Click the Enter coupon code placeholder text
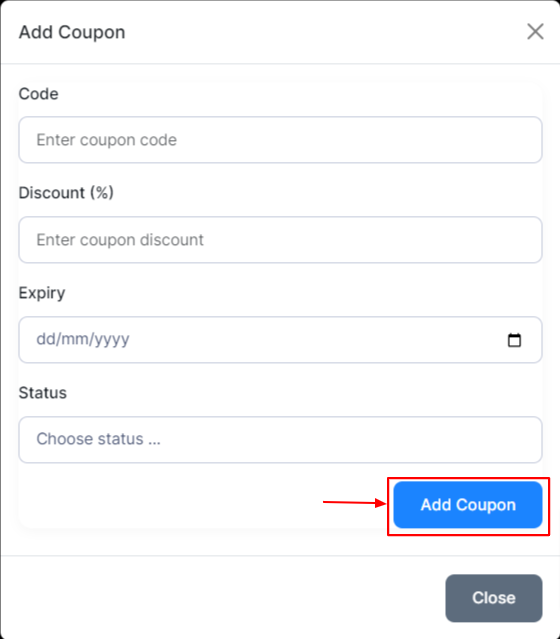Image resolution: width=560 pixels, height=639 pixels. point(107,140)
